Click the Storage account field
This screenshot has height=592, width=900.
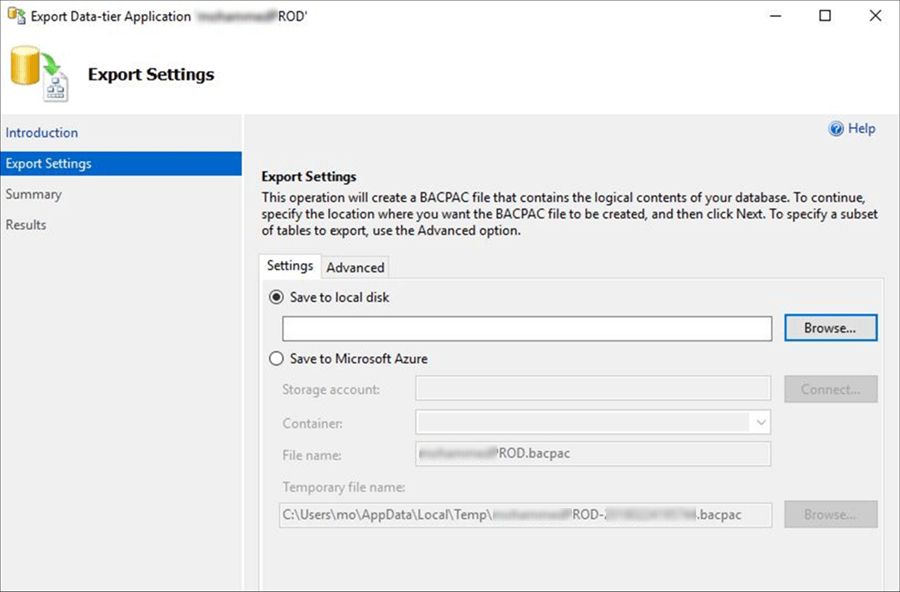coord(593,389)
